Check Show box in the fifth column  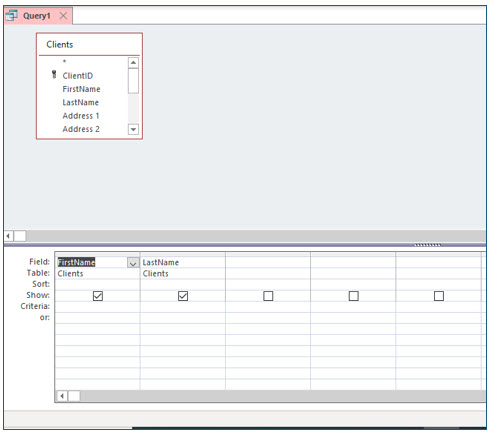click(439, 296)
